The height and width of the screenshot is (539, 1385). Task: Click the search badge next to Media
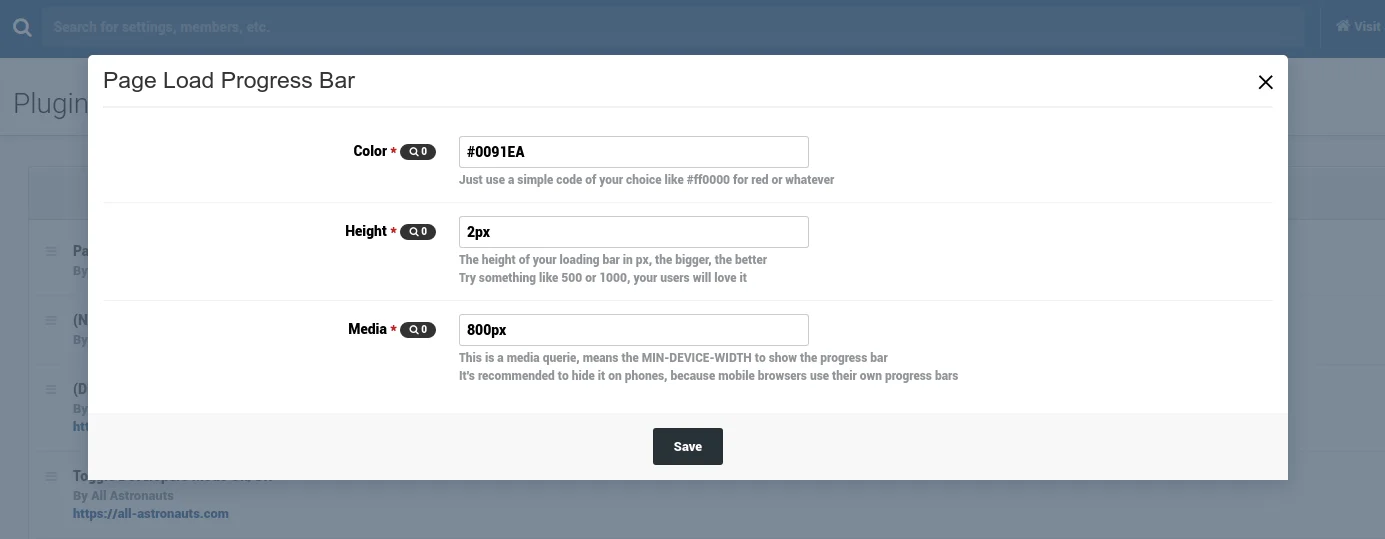point(418,330)
